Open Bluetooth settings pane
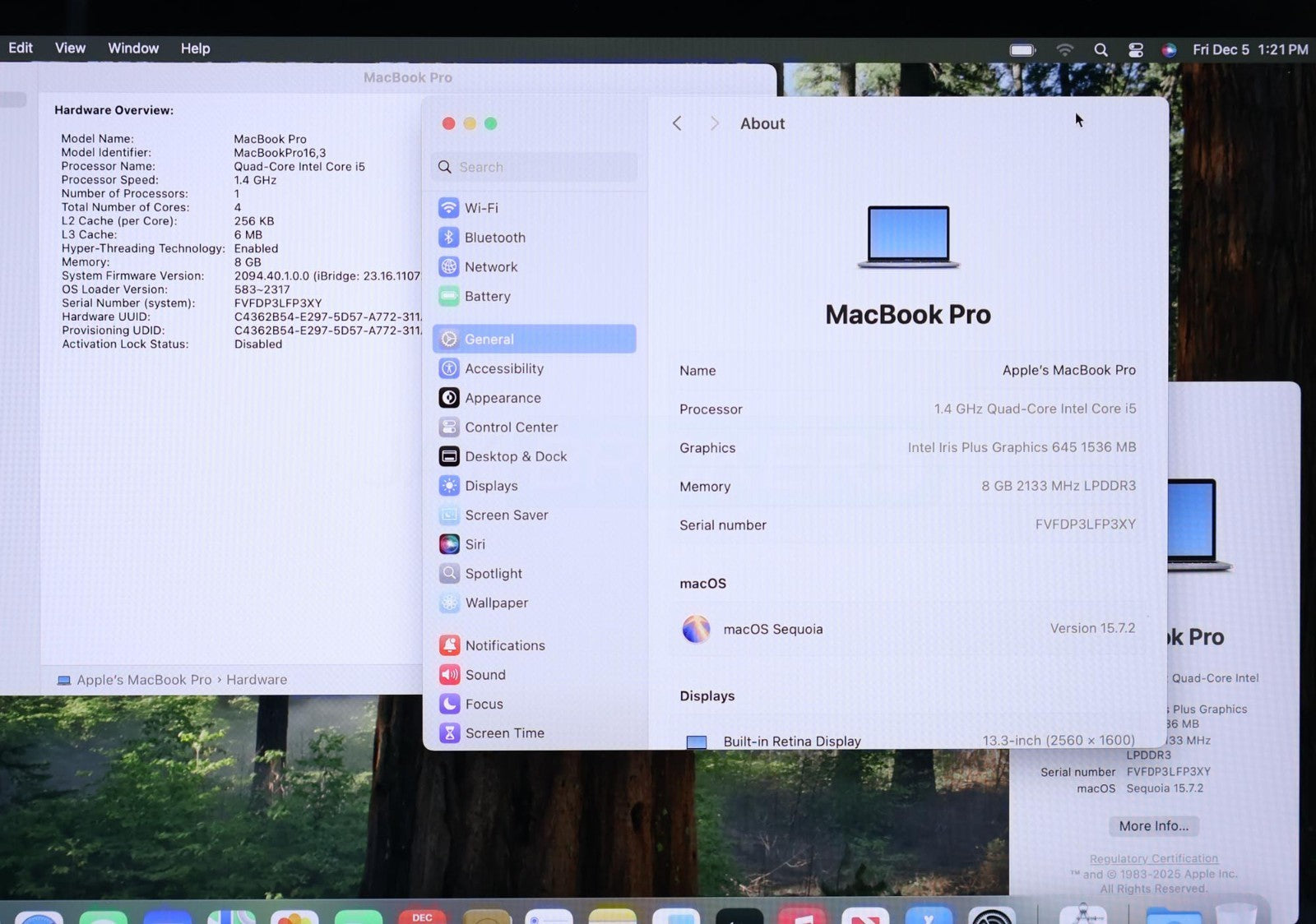This screenshot has width=1316, height=924. tap(493, 238)
